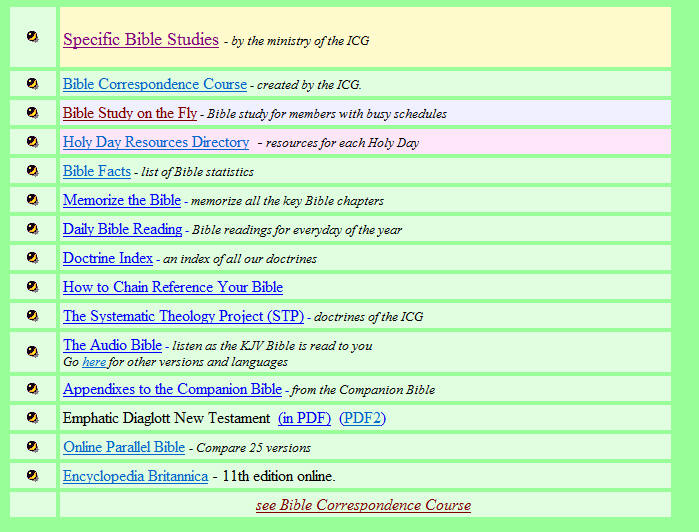
Task: Select text 'list of Bible statistics'
Action: (197, 172)
